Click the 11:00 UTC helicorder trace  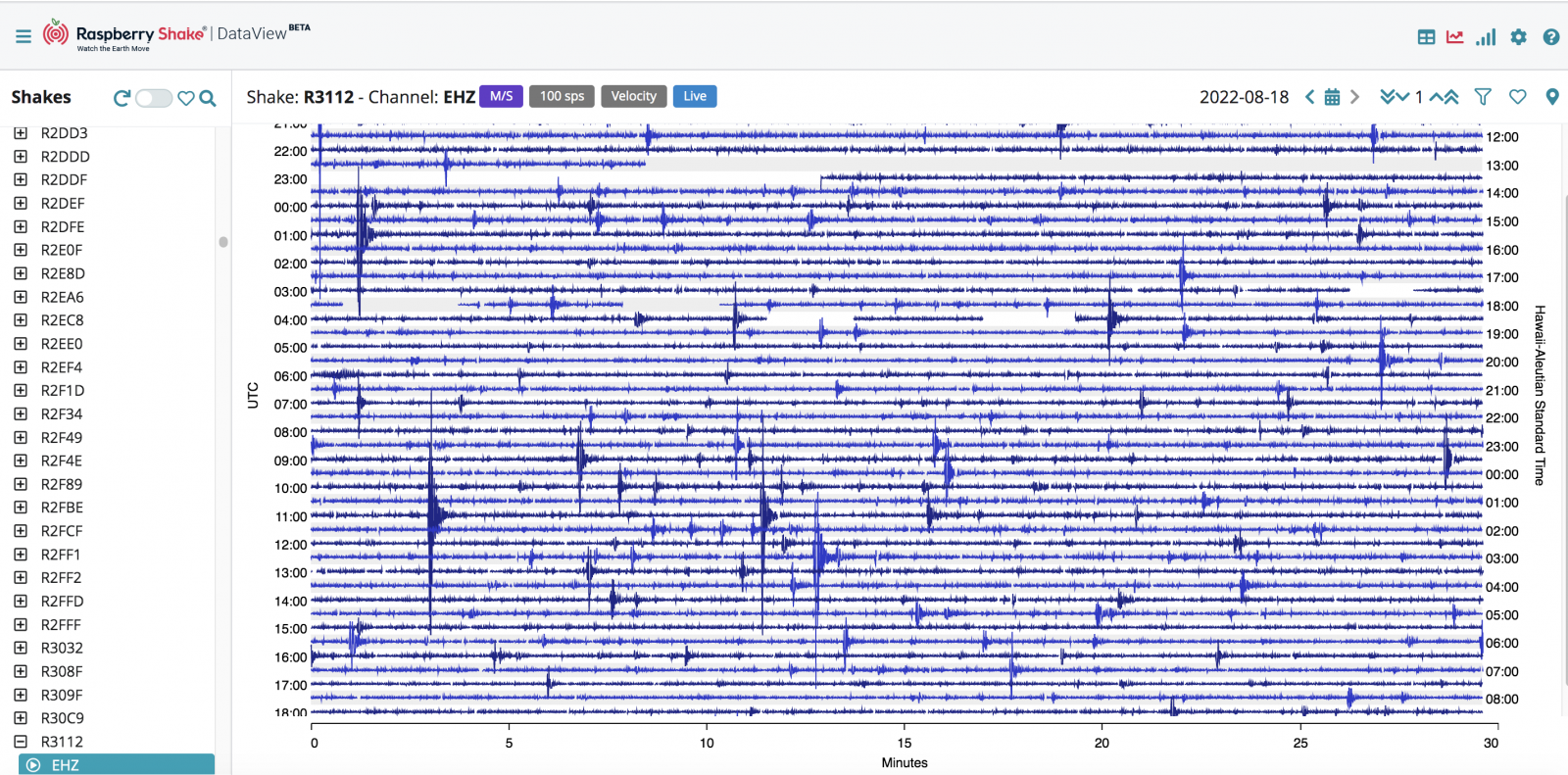click(x=897, y=516)
